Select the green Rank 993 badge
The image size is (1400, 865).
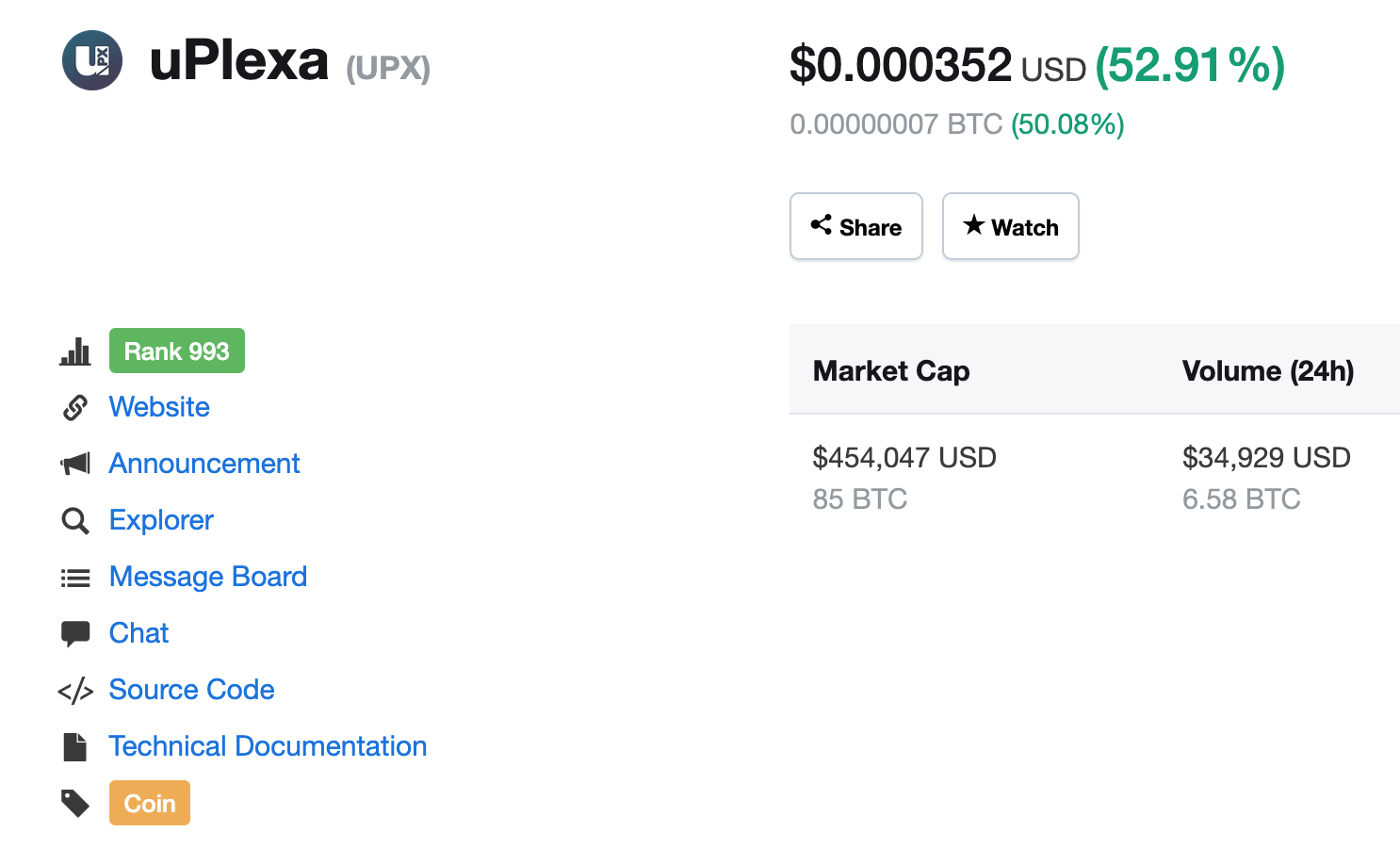coord(177,351)
